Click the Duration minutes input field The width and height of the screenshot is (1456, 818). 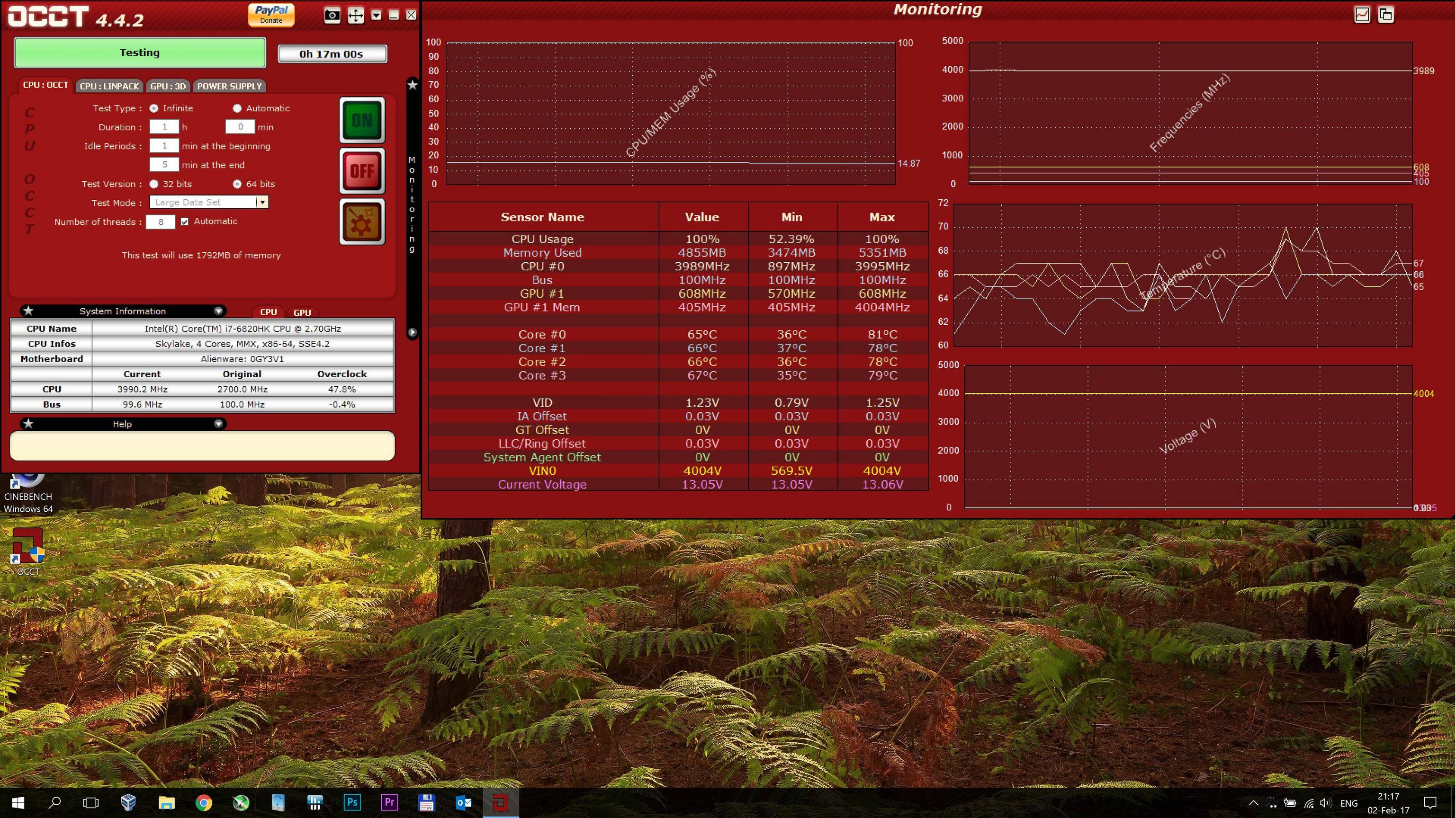(x=240, y=126)
